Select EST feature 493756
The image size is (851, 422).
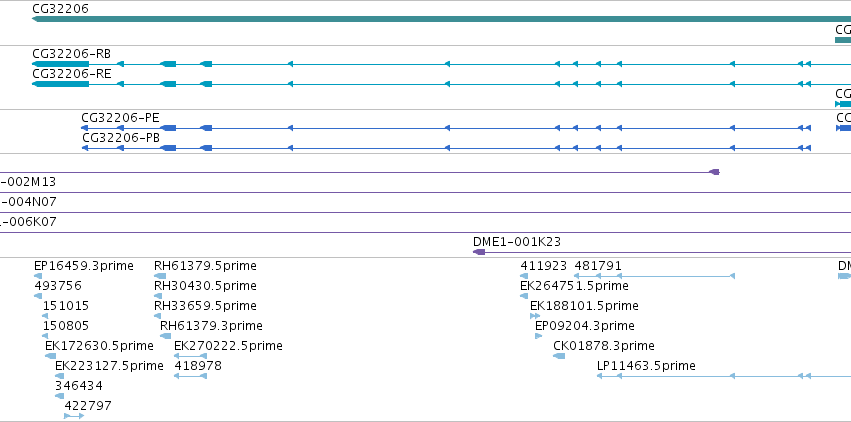coord(58,286)
